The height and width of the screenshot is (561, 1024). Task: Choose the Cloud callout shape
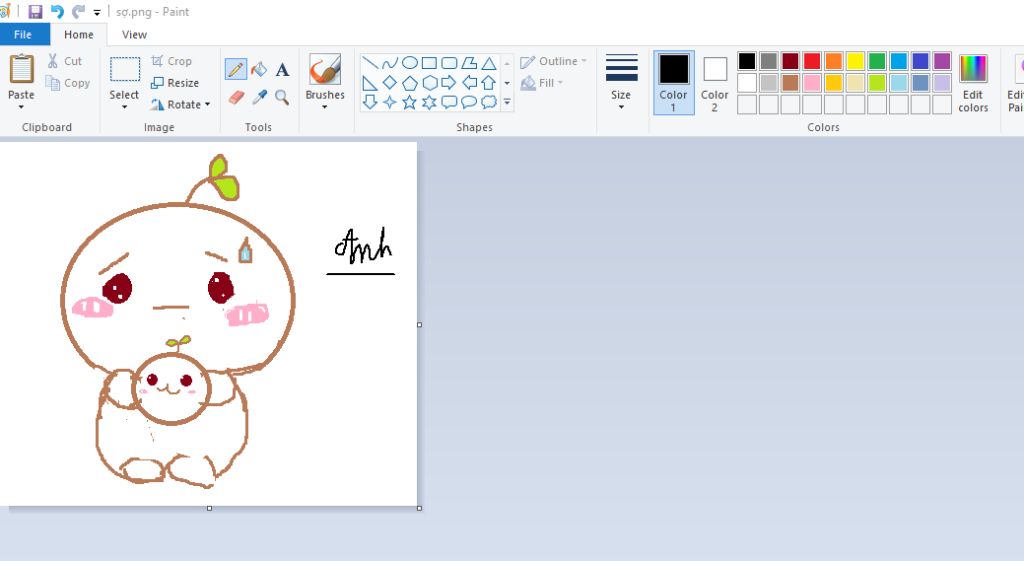pyautogui.click(x=488, y=102)
